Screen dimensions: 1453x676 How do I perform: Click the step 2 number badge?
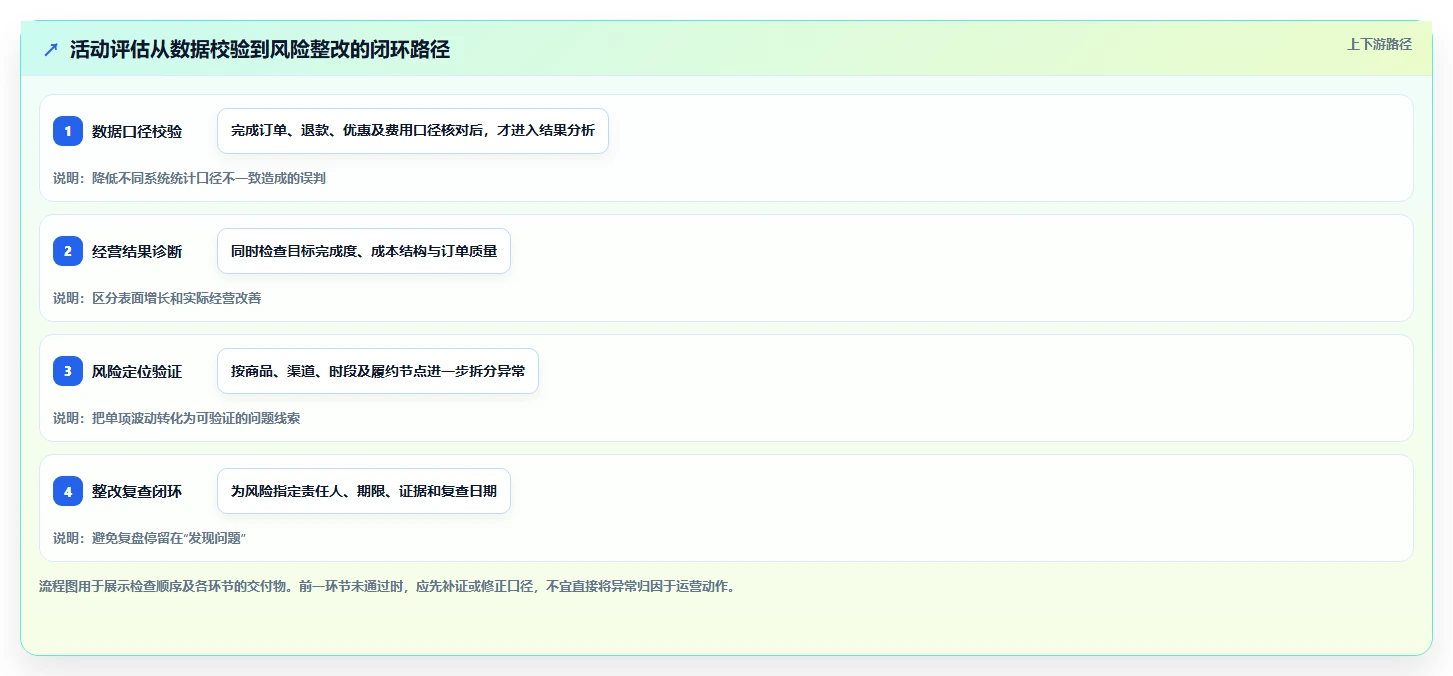point(68,251)
